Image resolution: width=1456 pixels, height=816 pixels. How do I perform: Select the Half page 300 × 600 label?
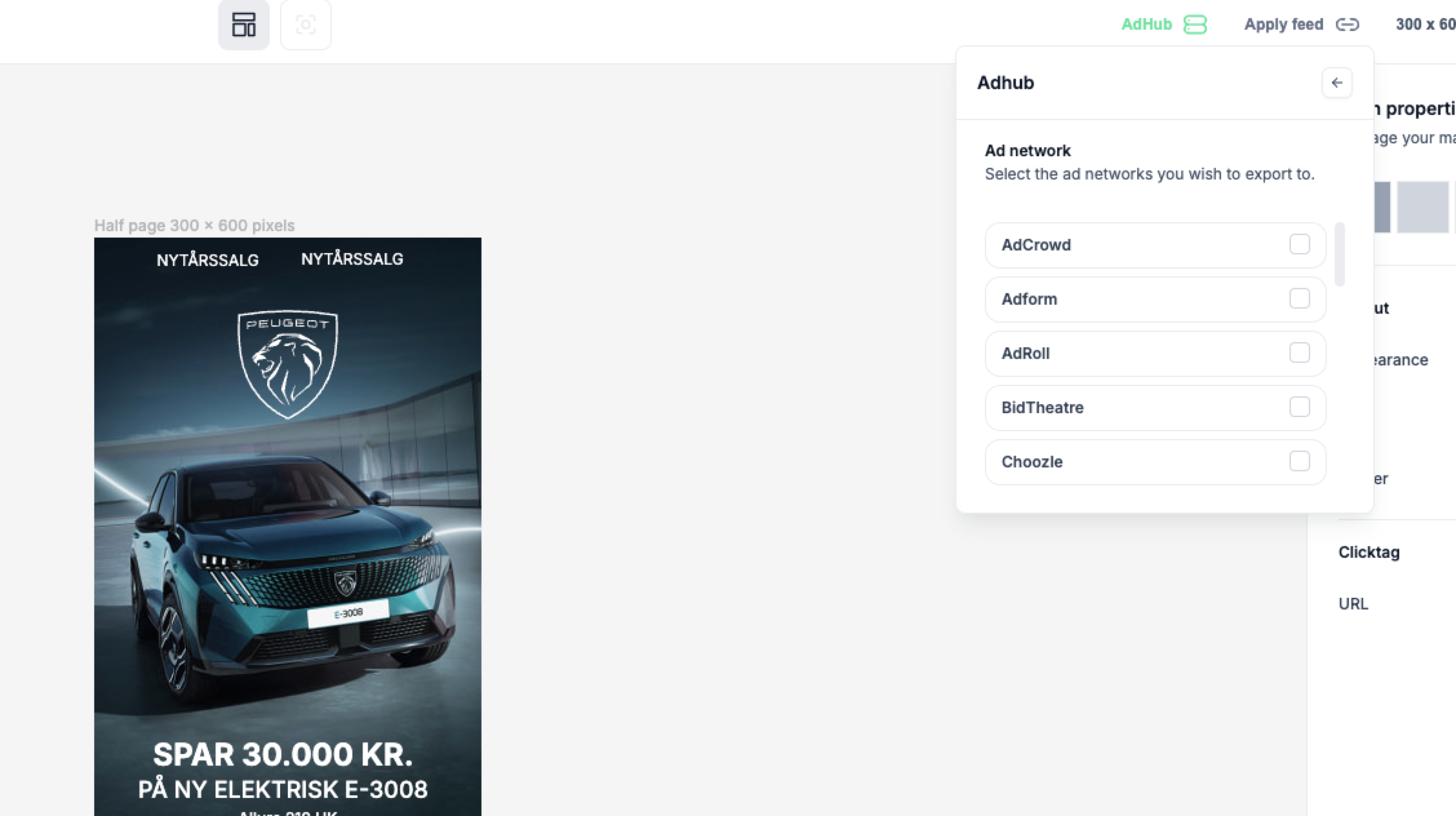pyautogui.click(x=194, y=225)
